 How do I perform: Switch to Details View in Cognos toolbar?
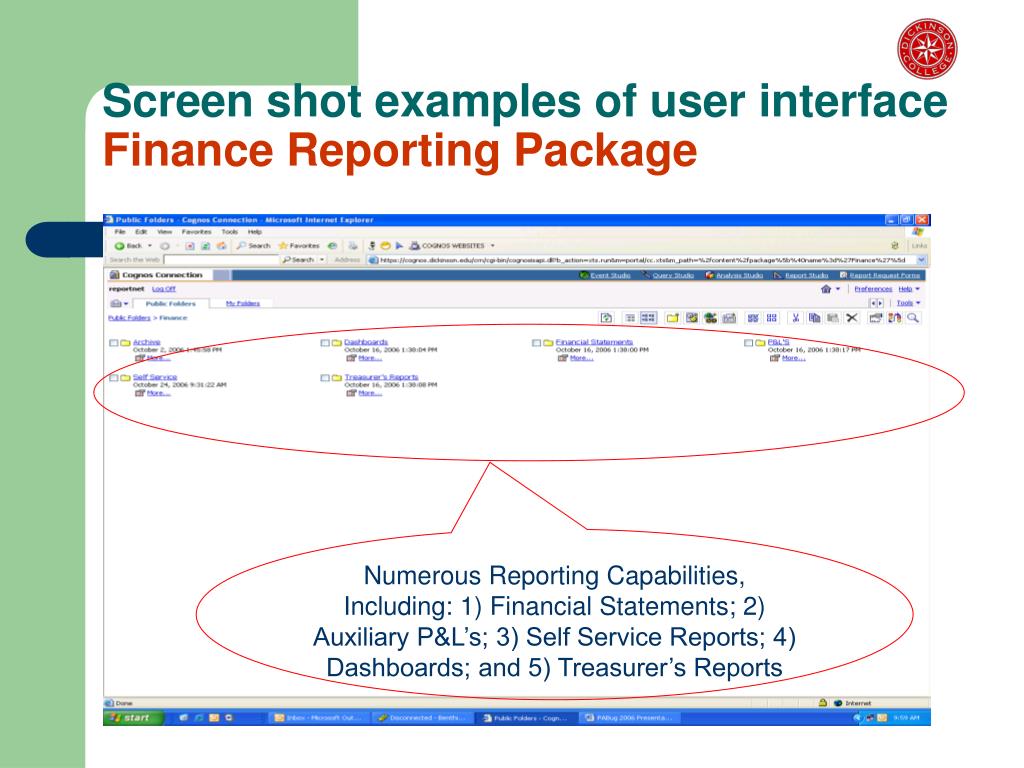pyautogui.click(x=648, y=318)
